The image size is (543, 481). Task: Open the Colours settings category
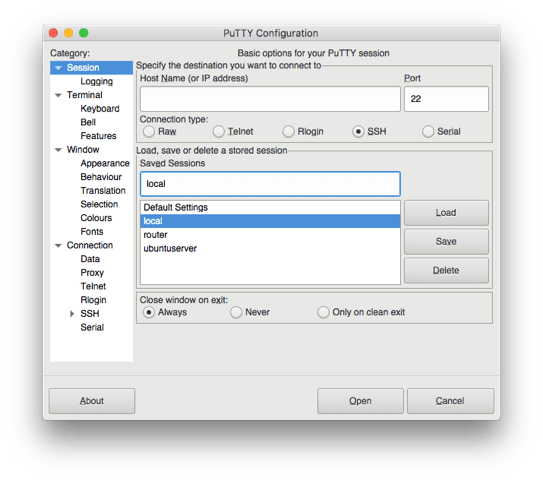[96, 218]
